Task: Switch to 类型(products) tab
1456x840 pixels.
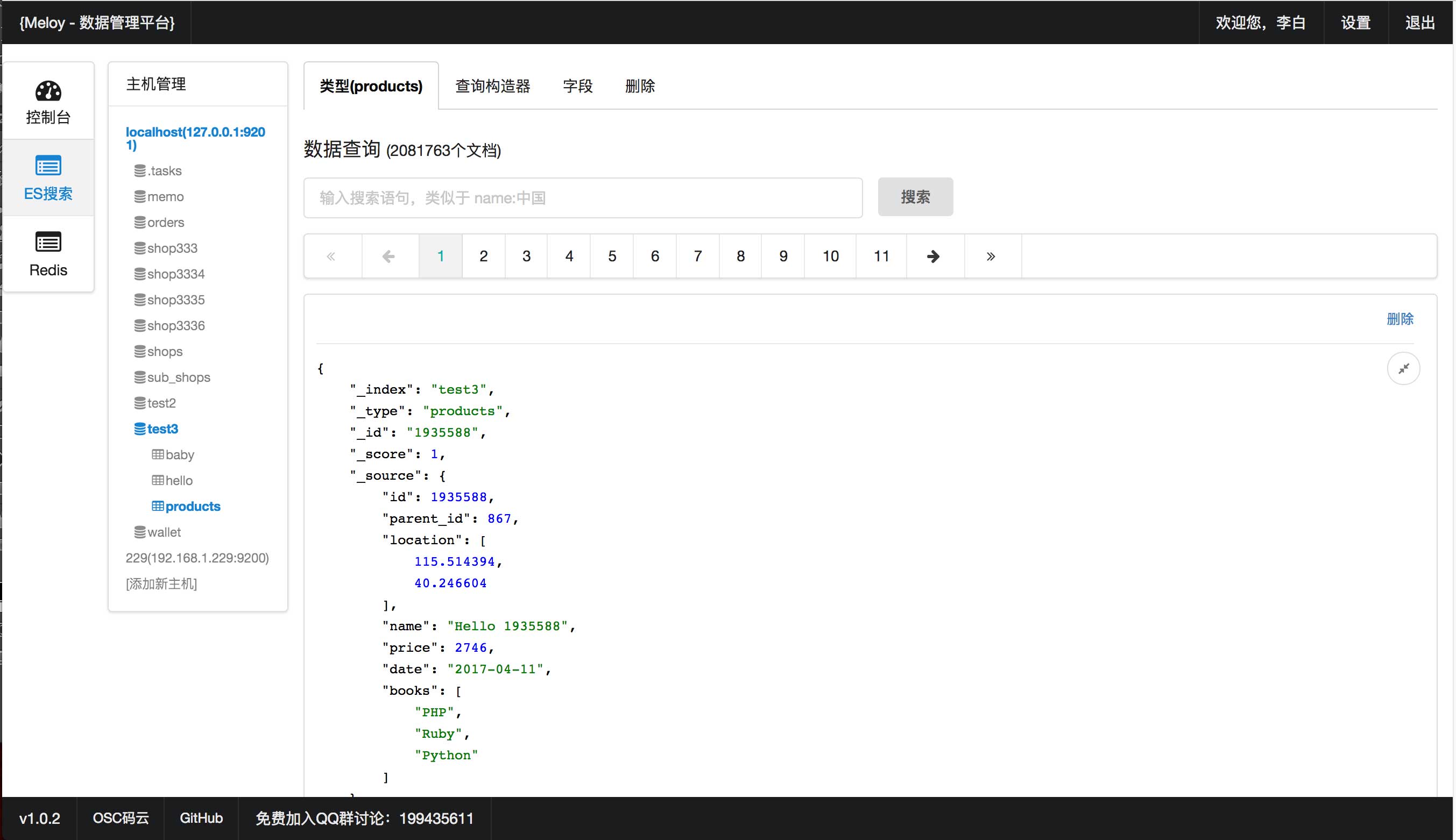Action: [371, 86]
